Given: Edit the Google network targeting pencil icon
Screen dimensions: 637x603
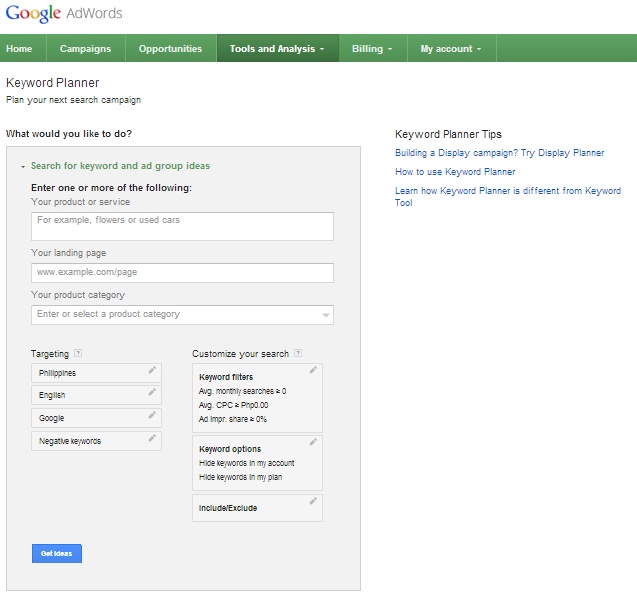Looking at the screenshot, I should click(152, 415).
